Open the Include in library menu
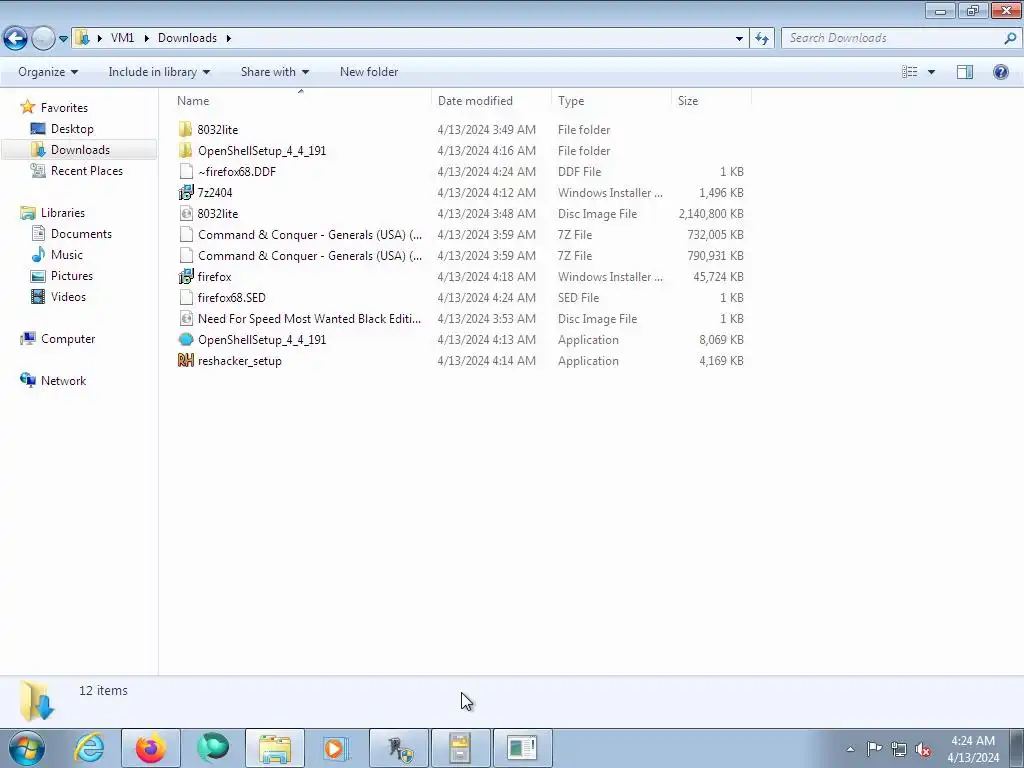1024x768 pixels. (159, 72)
